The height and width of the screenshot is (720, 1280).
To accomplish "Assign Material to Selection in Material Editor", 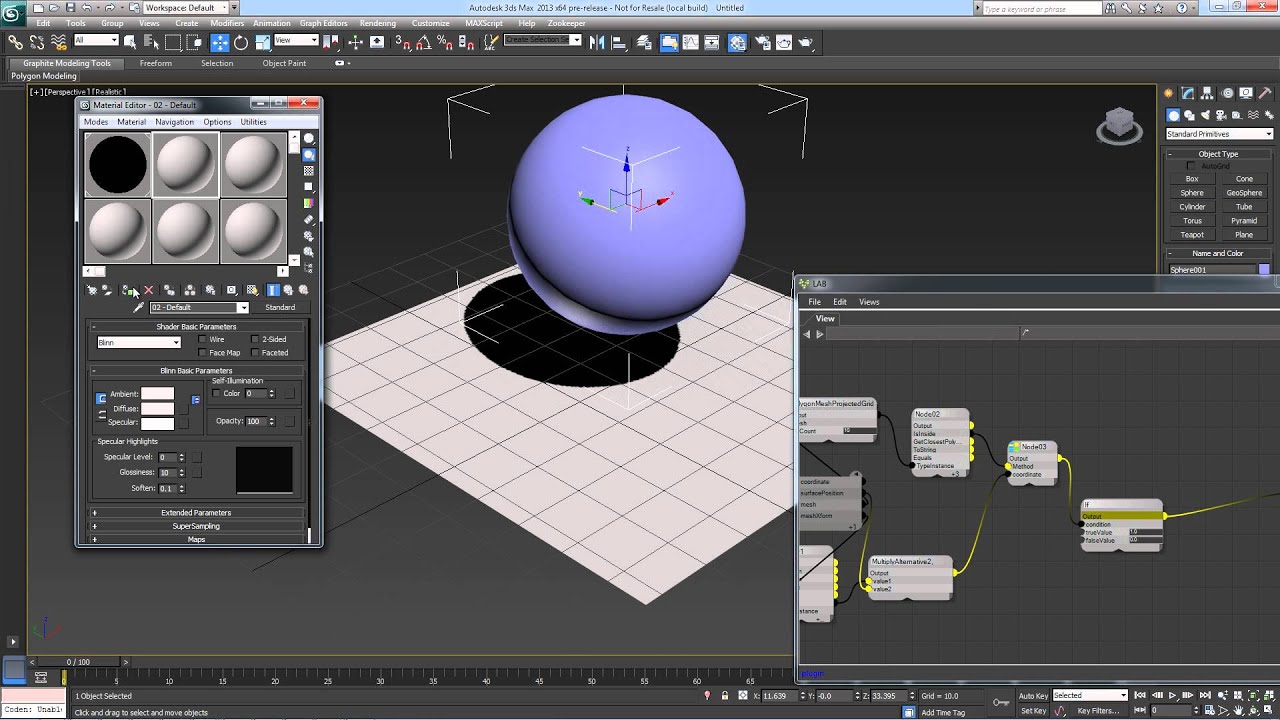I will [128, 290].
